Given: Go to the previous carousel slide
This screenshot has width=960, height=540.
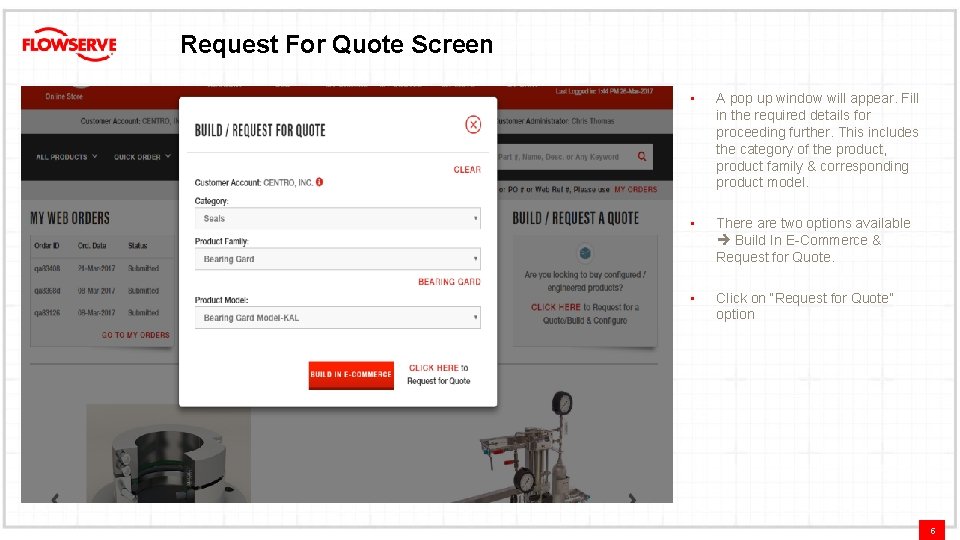Looking at the screenshot, I should (55, 498).
